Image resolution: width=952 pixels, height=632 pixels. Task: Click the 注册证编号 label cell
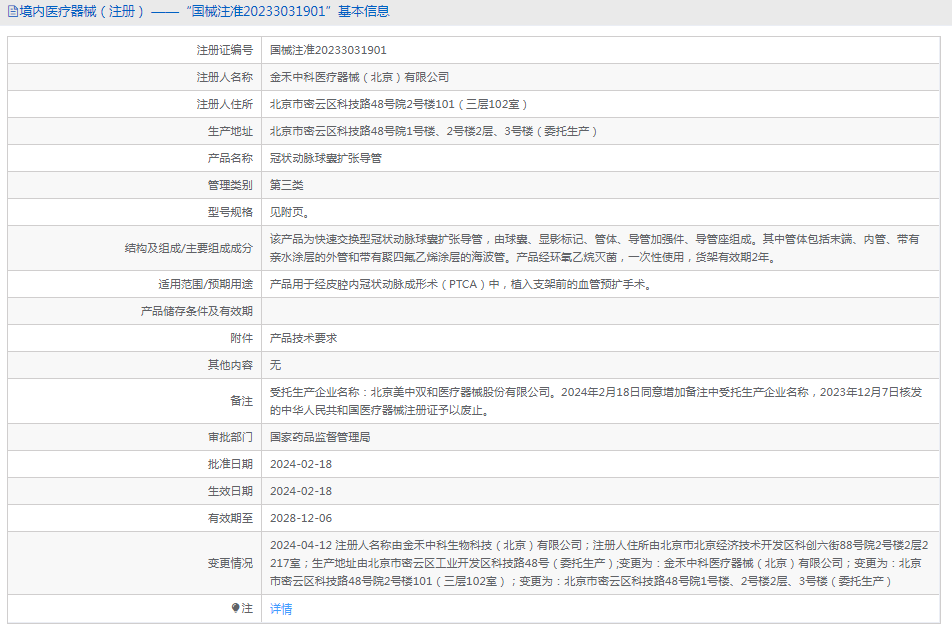(135, 50)
